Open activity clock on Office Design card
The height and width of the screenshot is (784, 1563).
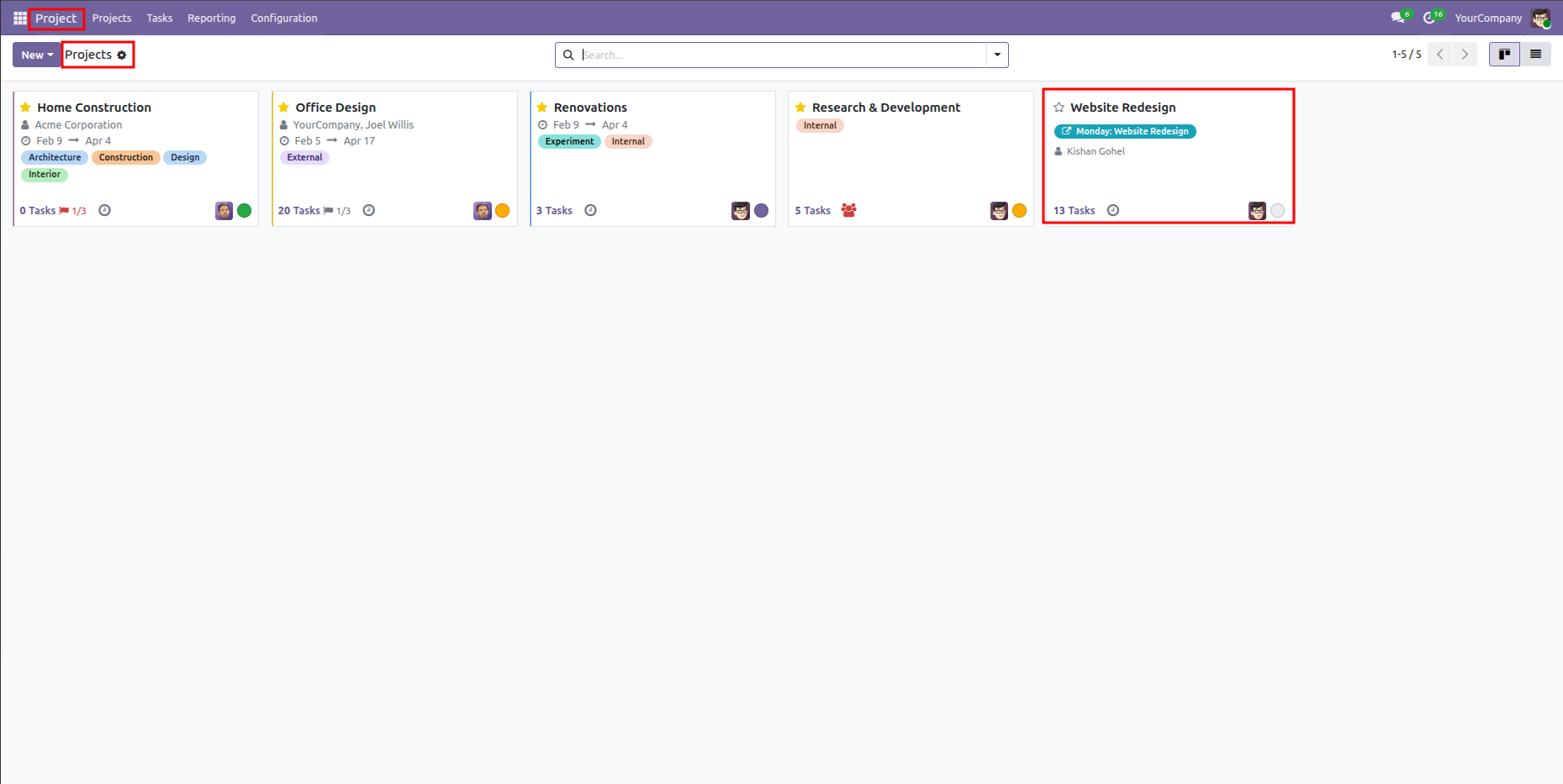point(368,210)
